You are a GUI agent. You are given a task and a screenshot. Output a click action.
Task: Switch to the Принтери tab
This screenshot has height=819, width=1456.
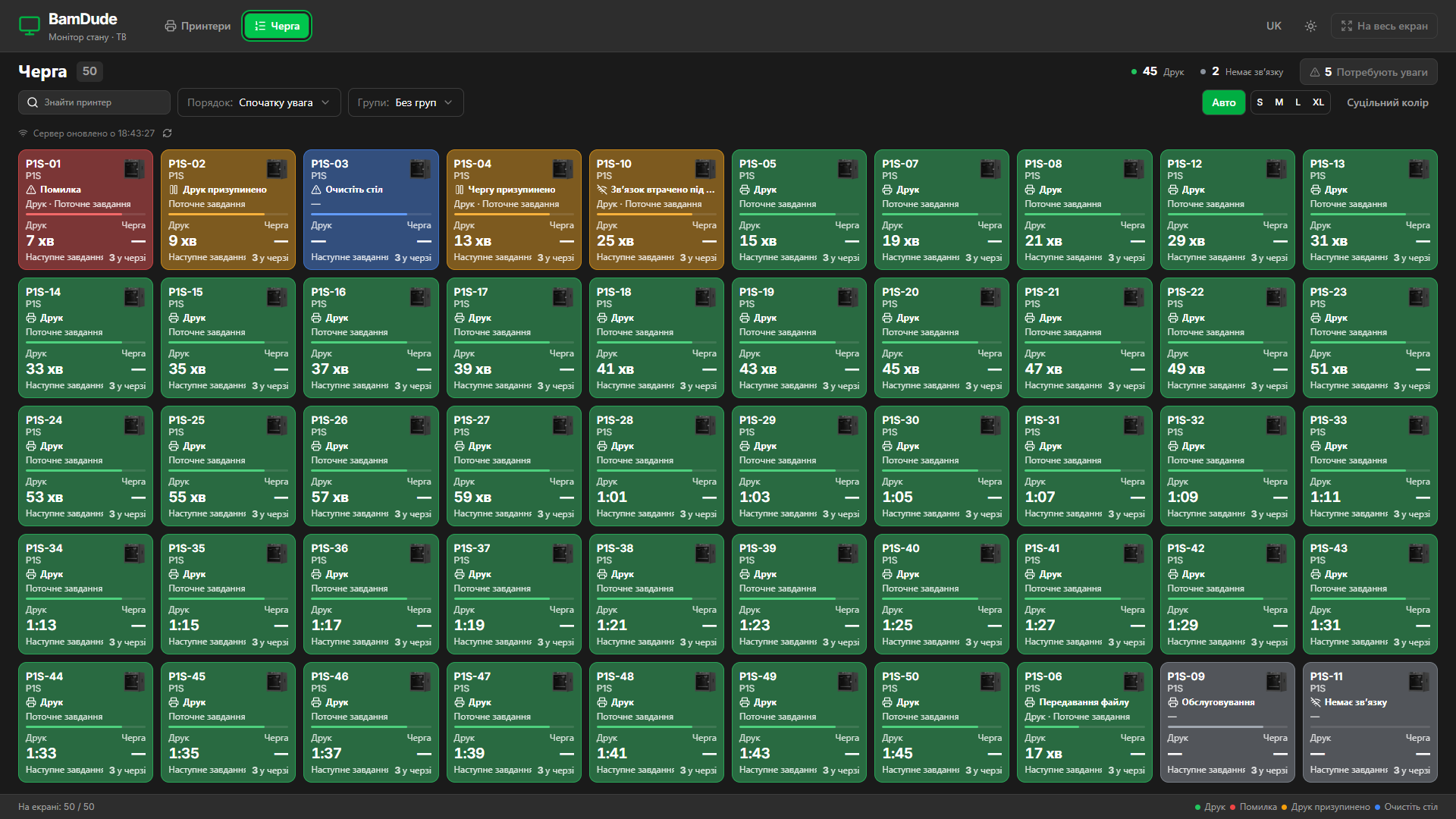pyautogui.click(x=198, y=26)
